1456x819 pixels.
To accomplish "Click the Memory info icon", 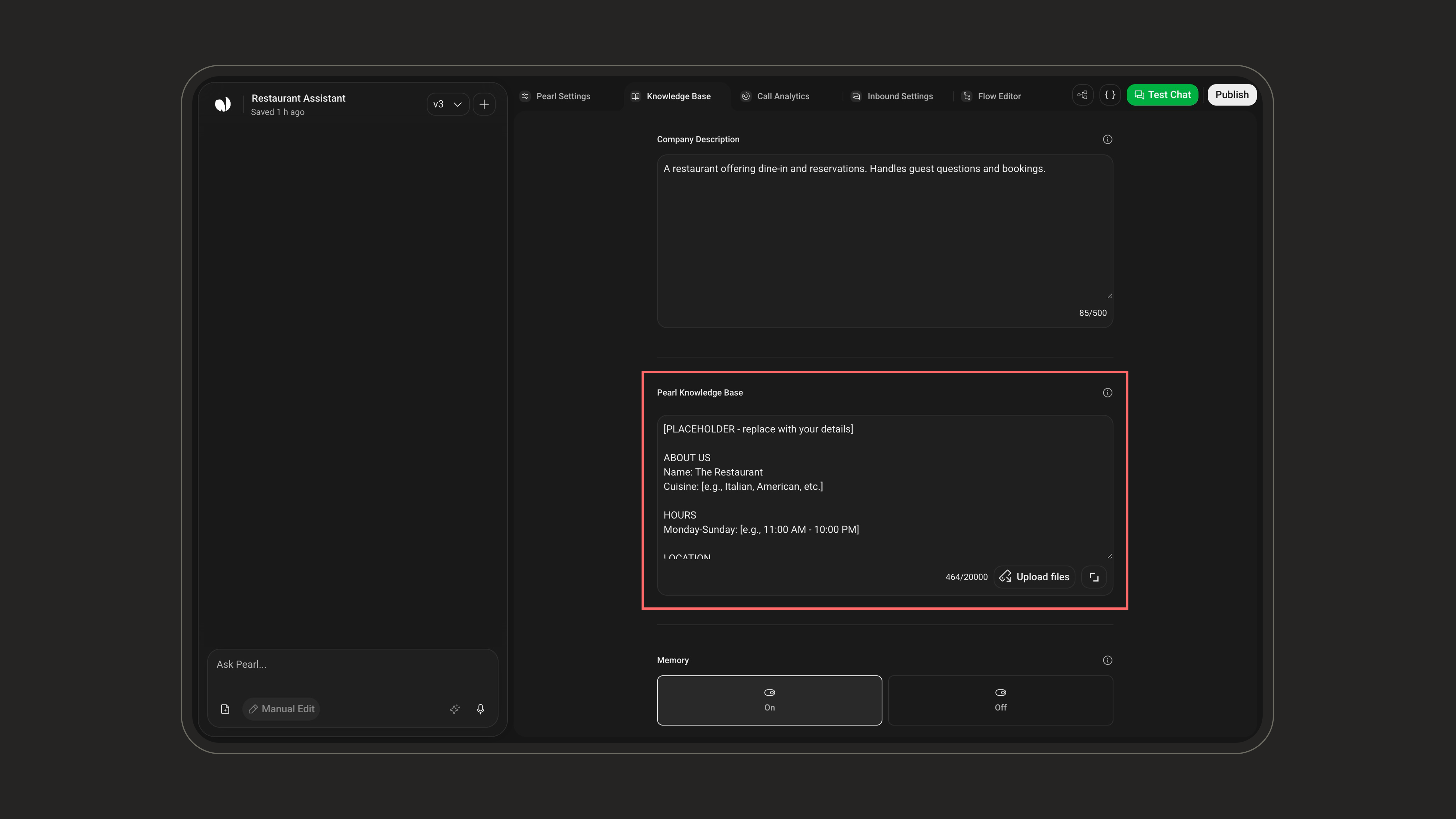I will [x=1107, y=660].
